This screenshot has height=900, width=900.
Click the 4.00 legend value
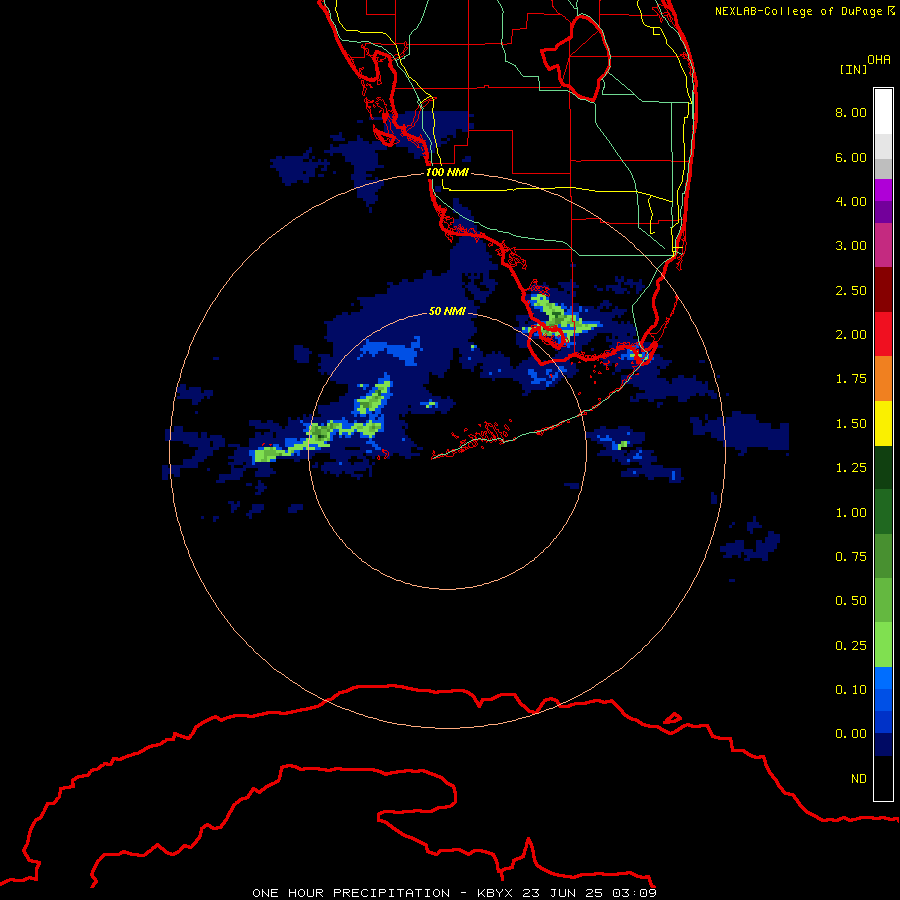(x=851, y=201)
